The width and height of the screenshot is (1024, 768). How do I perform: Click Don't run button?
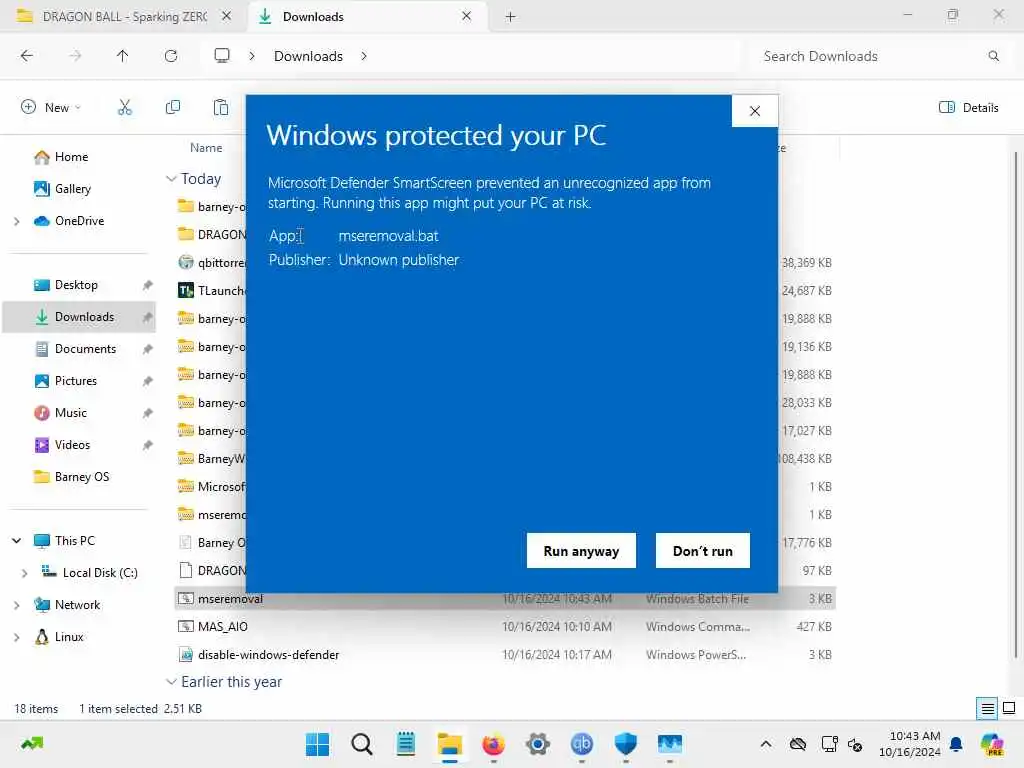(x=702, y=551)
